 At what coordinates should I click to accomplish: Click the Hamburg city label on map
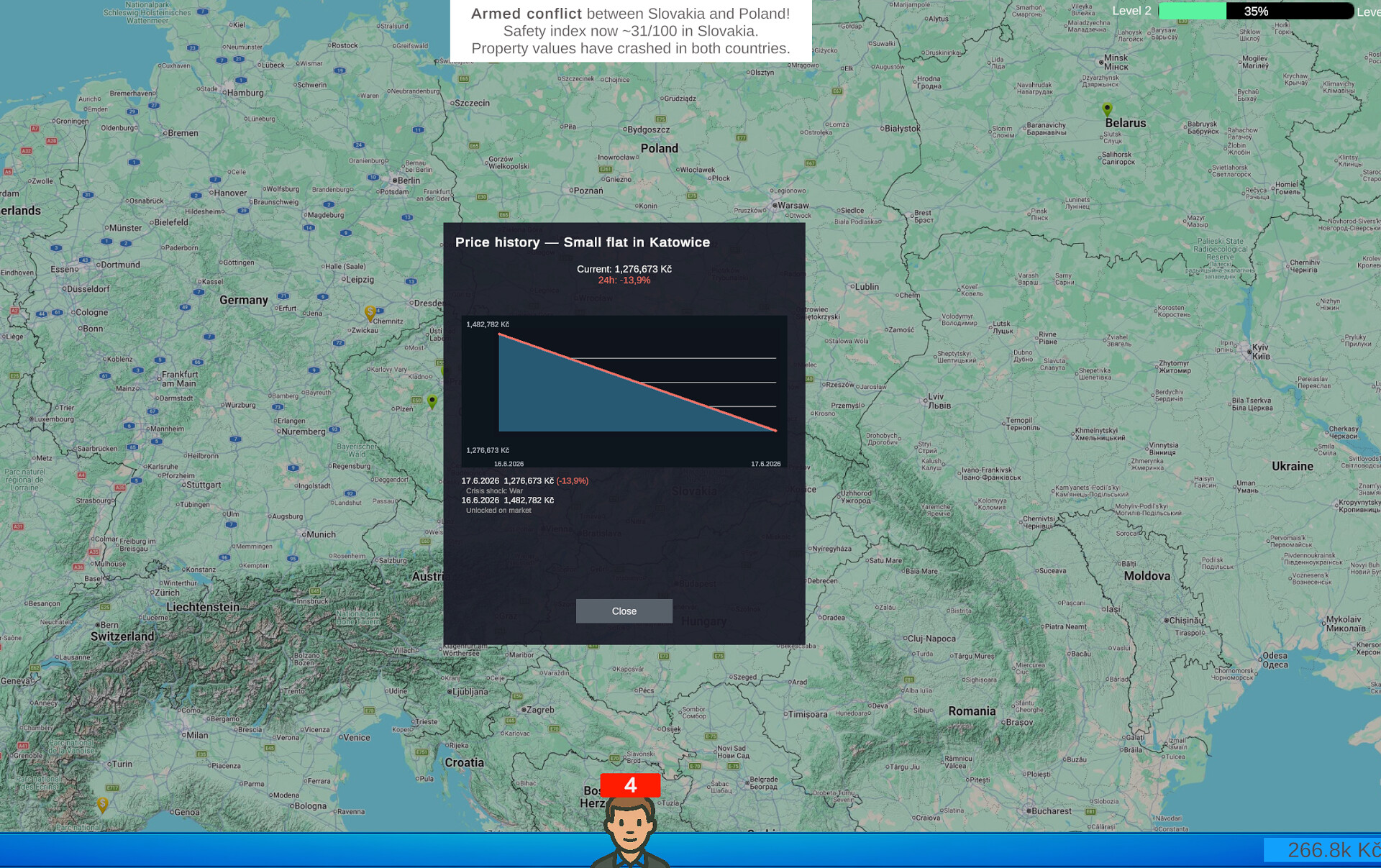pos(245,93)
